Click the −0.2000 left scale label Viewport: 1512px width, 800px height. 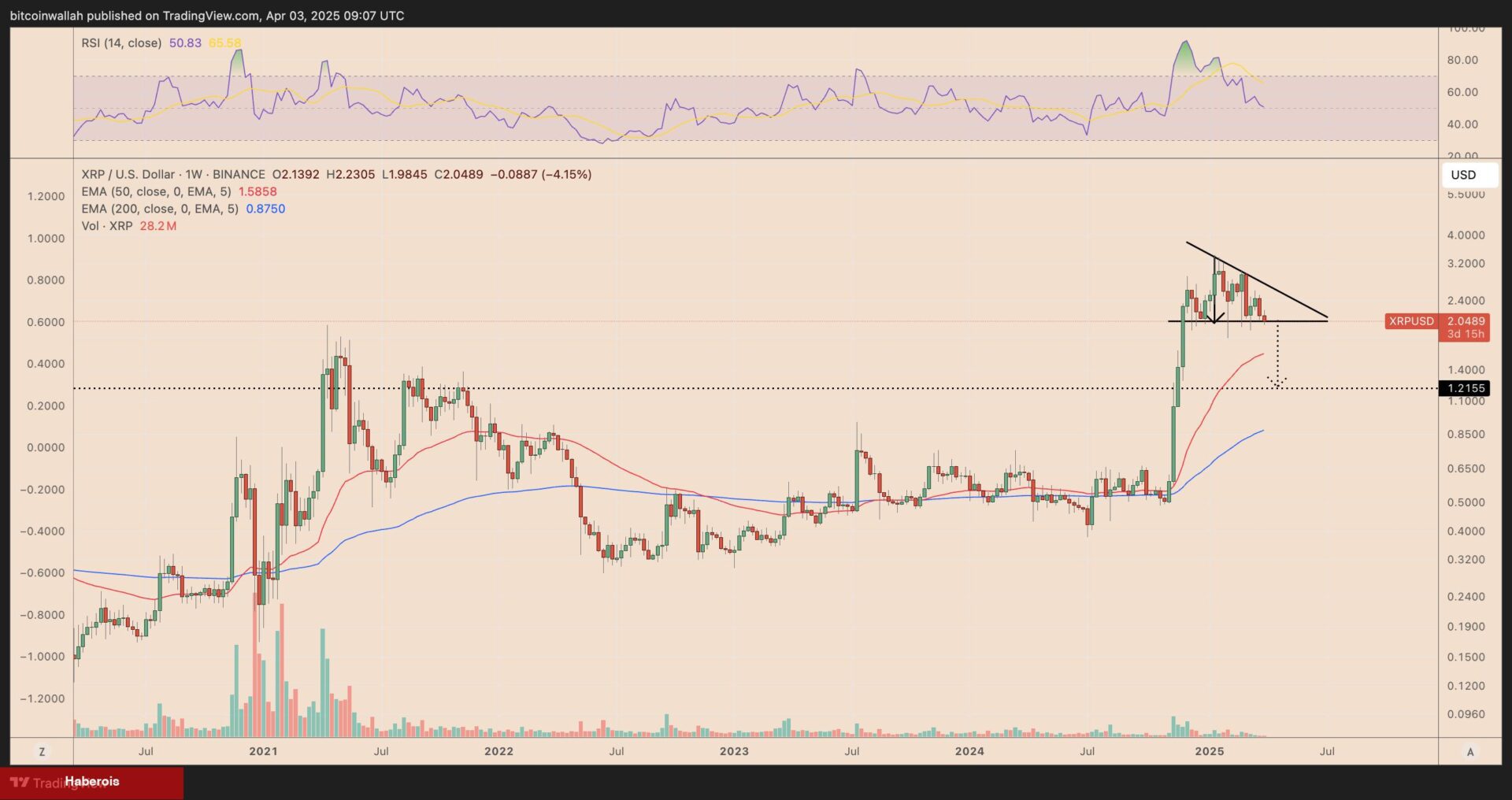point(43,490)
